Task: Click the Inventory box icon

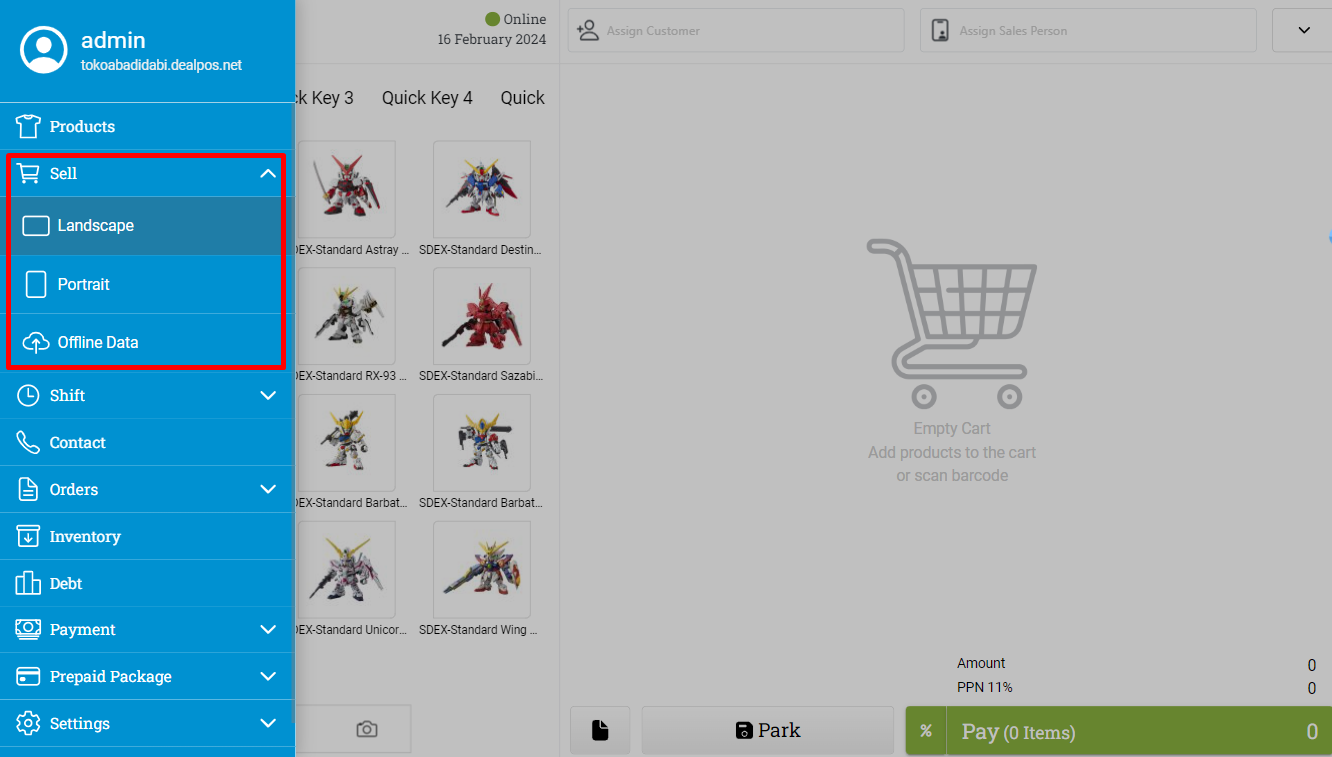Action: pos(28,536)
